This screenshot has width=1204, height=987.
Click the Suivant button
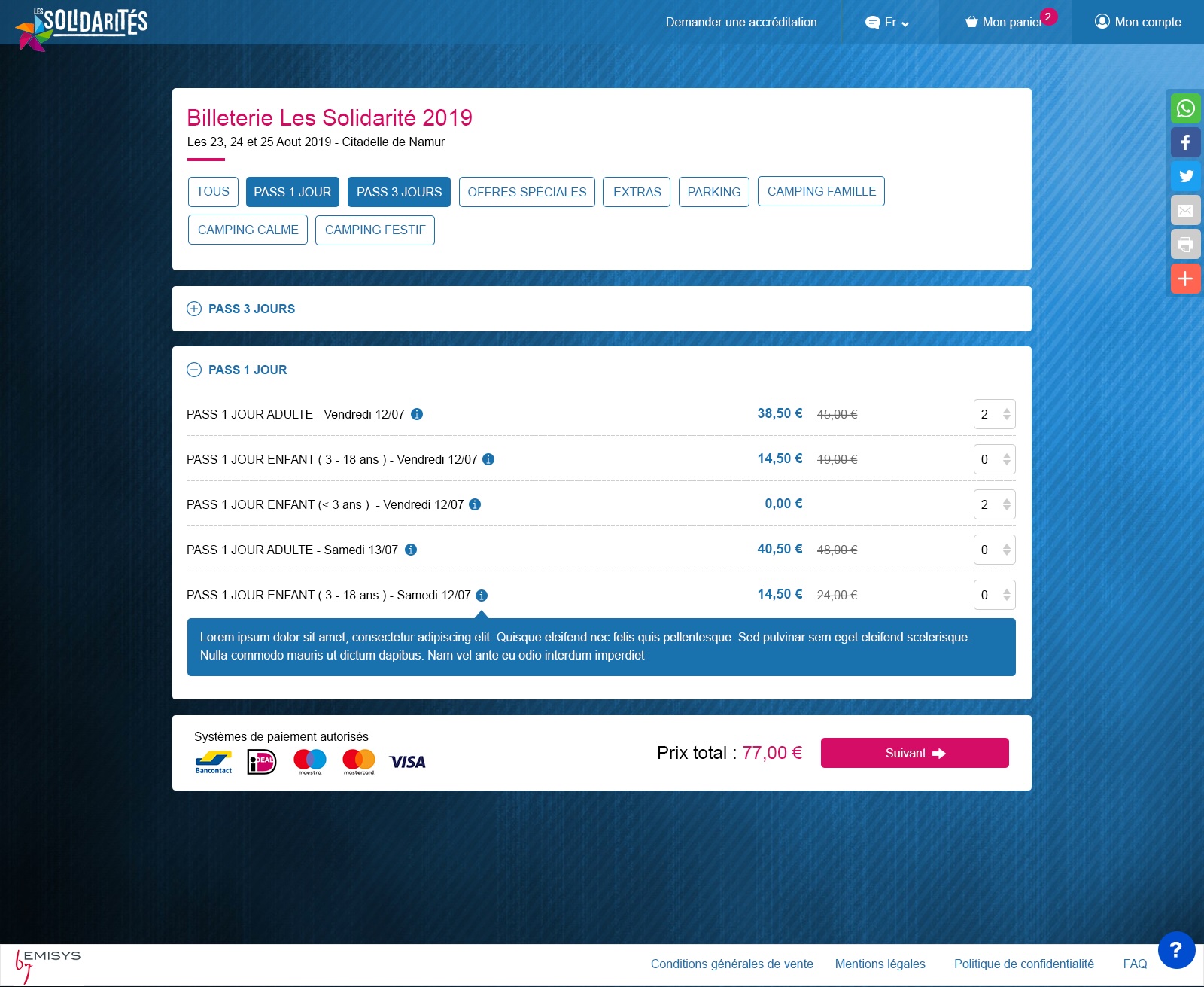(x=915, y=753)
